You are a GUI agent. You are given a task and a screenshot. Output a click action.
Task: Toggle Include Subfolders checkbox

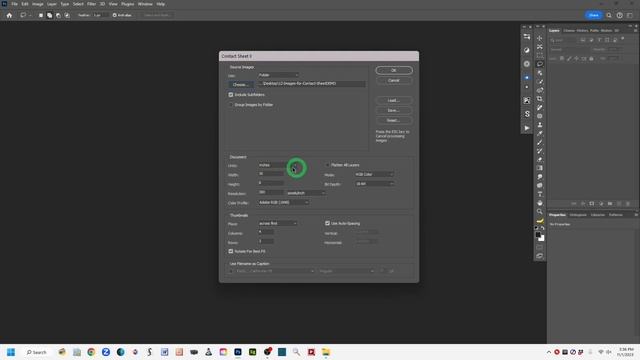231,95
